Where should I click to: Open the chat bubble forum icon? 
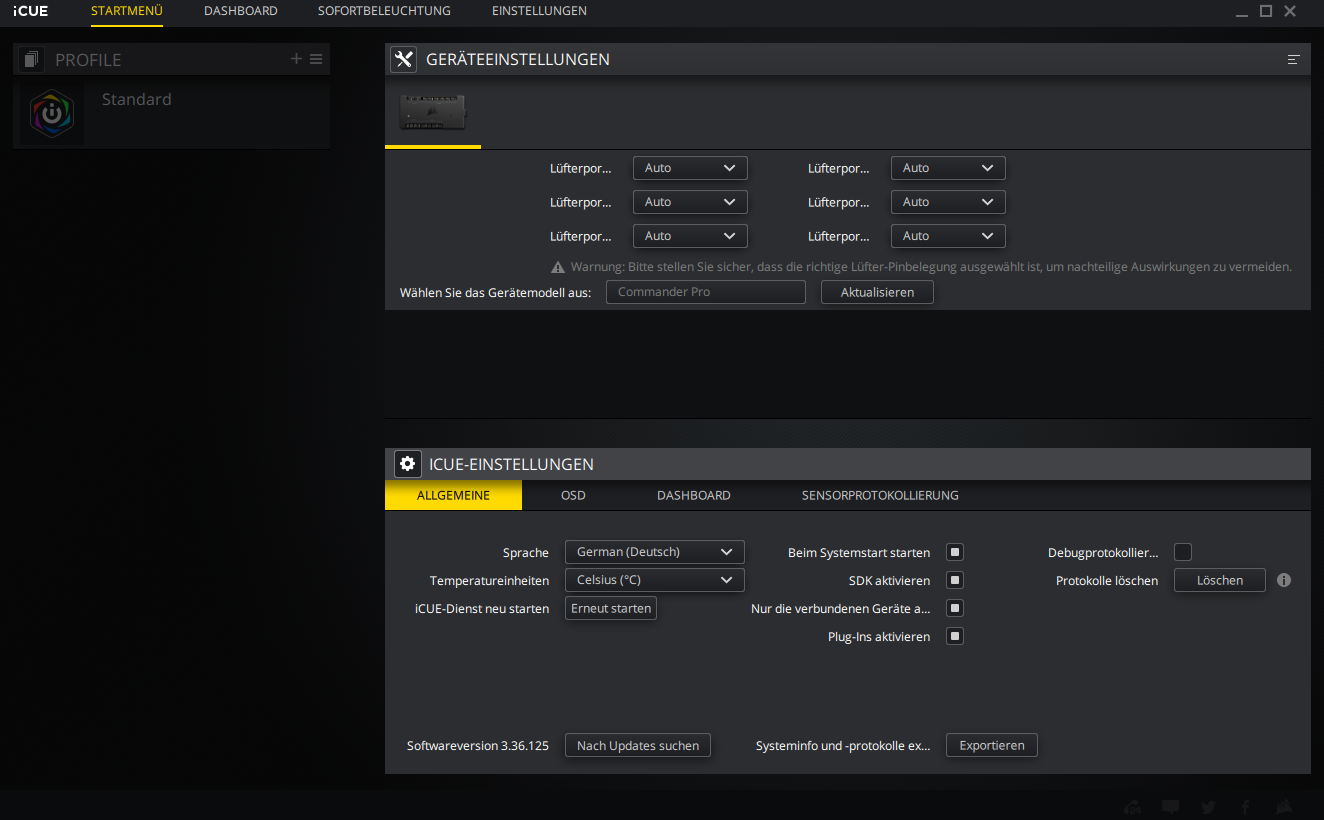pyautogui.click(x=1171, y=807)
